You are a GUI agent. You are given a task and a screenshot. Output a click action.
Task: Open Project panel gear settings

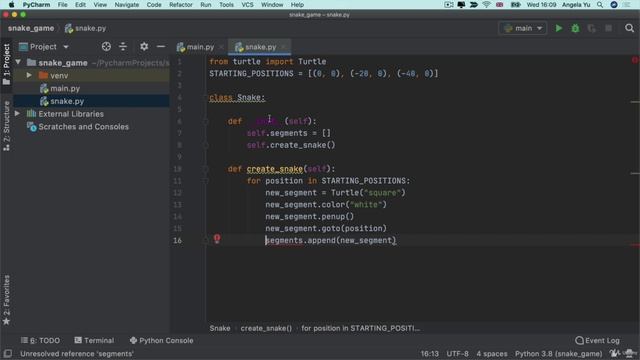144,47
